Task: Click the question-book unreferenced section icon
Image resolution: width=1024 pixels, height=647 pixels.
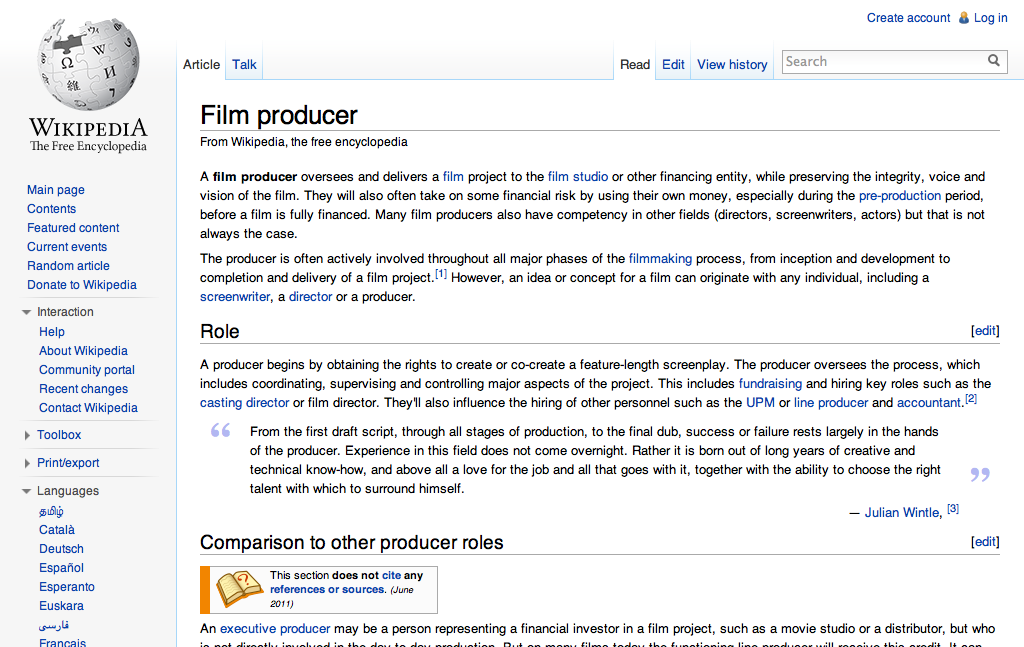Action: [239, 589]
